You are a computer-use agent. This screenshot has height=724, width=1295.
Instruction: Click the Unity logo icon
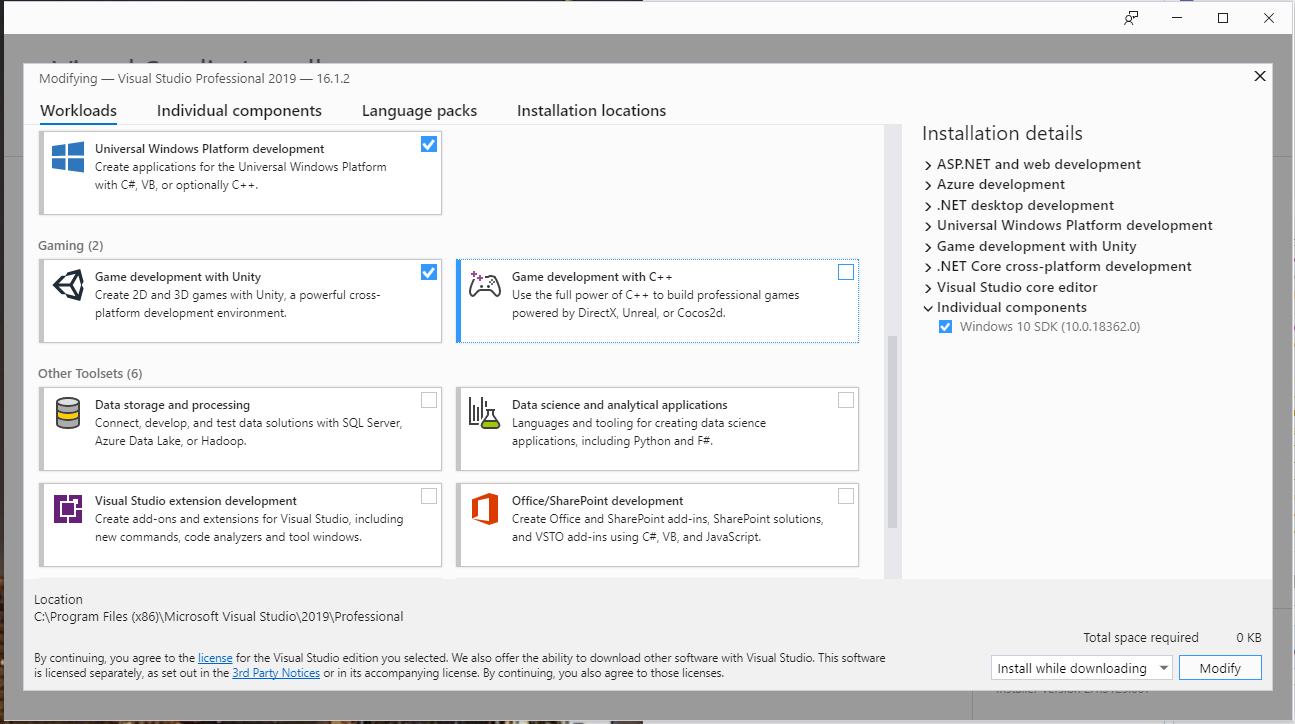coord(68,286)
